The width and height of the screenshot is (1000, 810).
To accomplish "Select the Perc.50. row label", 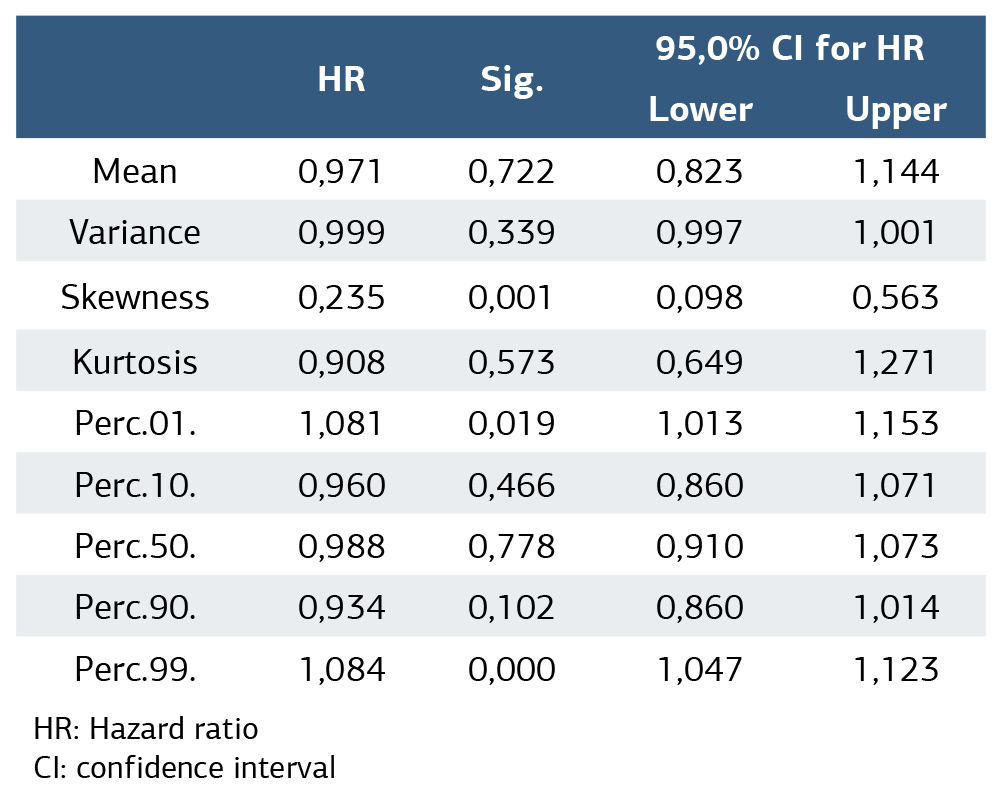I will [135, 547].
